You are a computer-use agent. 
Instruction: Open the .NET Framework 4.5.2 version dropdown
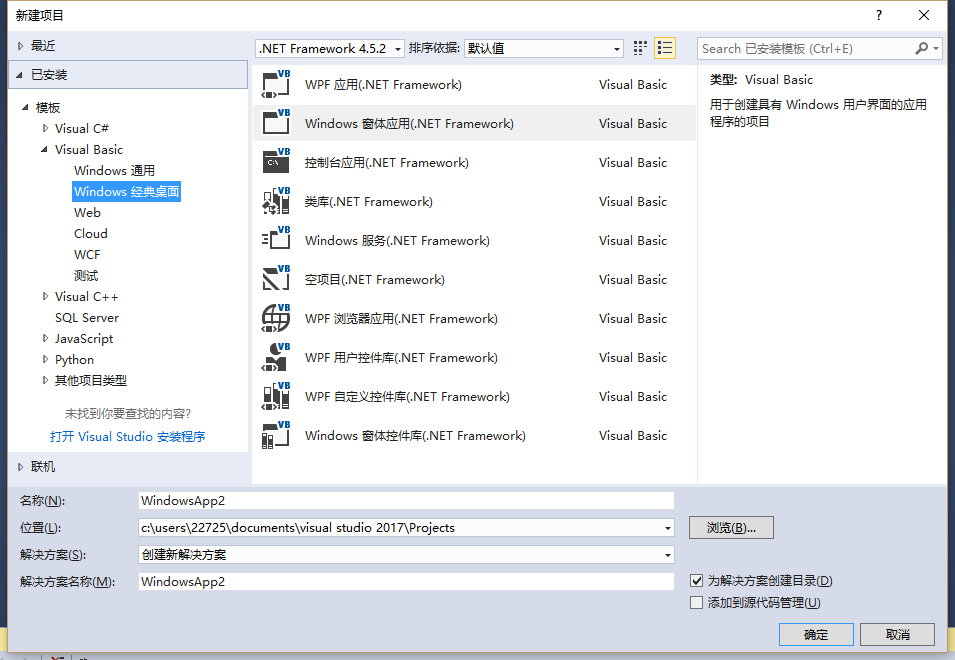click(x=330, y=48)
